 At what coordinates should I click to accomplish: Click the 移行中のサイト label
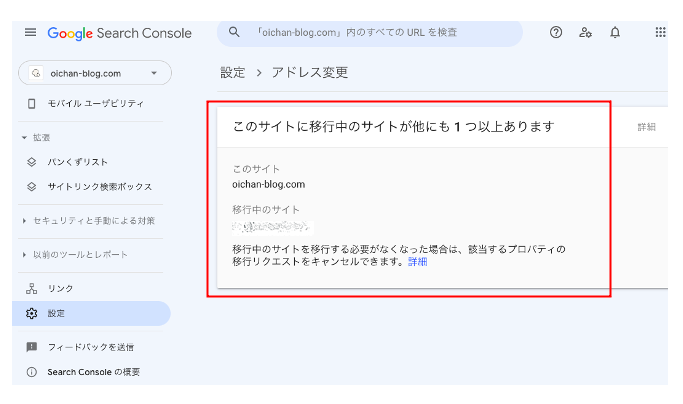(266, 210)
